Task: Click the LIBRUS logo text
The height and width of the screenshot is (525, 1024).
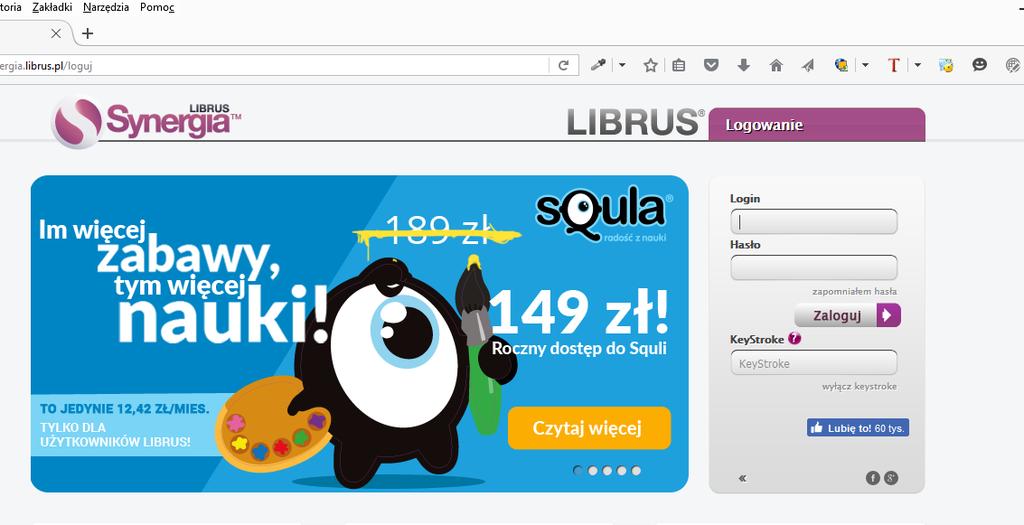Action: tap(635, 123)
